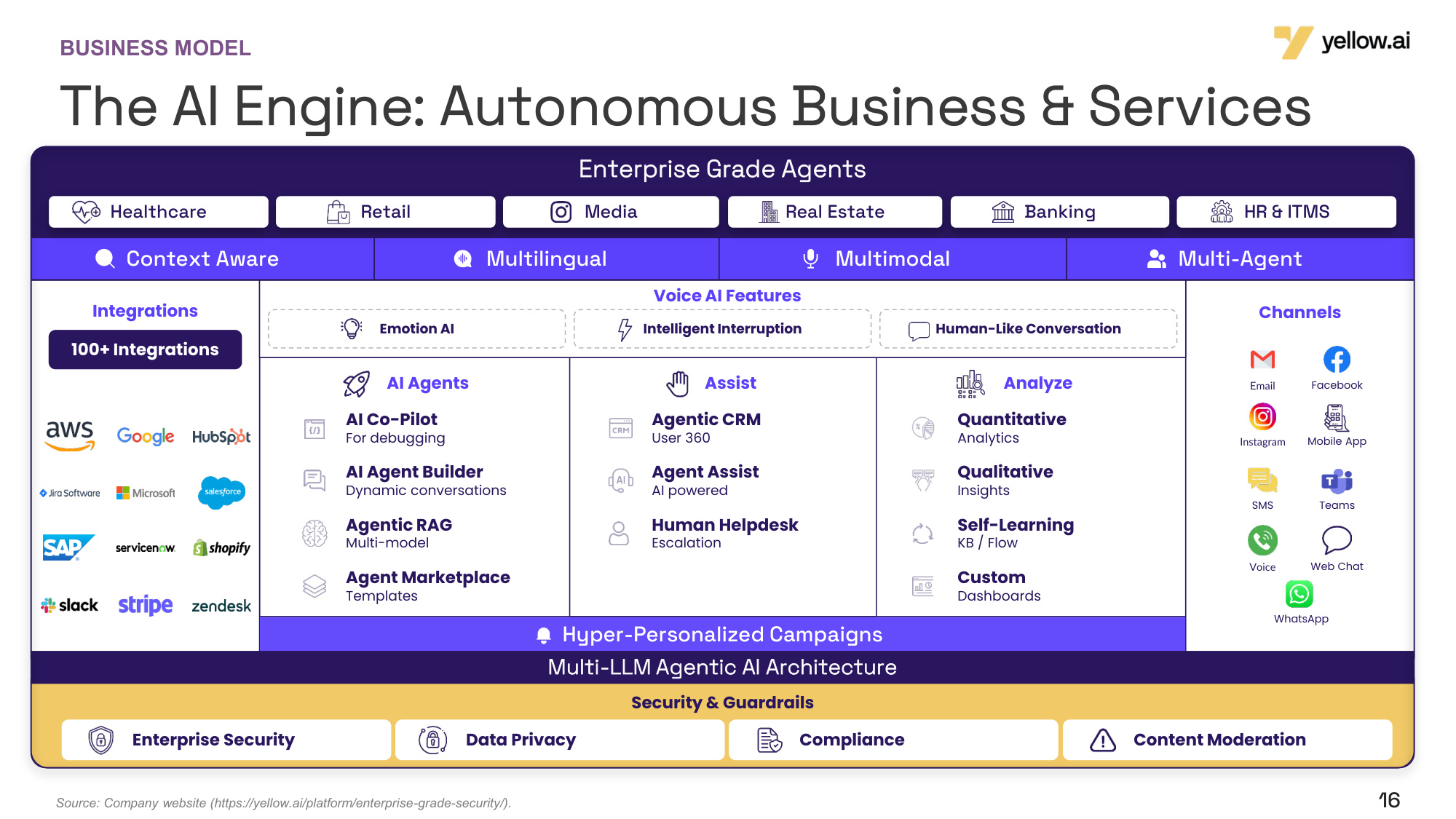Click the AWS integration logo
Screen dimensions: 1456x819
[70, 435]
